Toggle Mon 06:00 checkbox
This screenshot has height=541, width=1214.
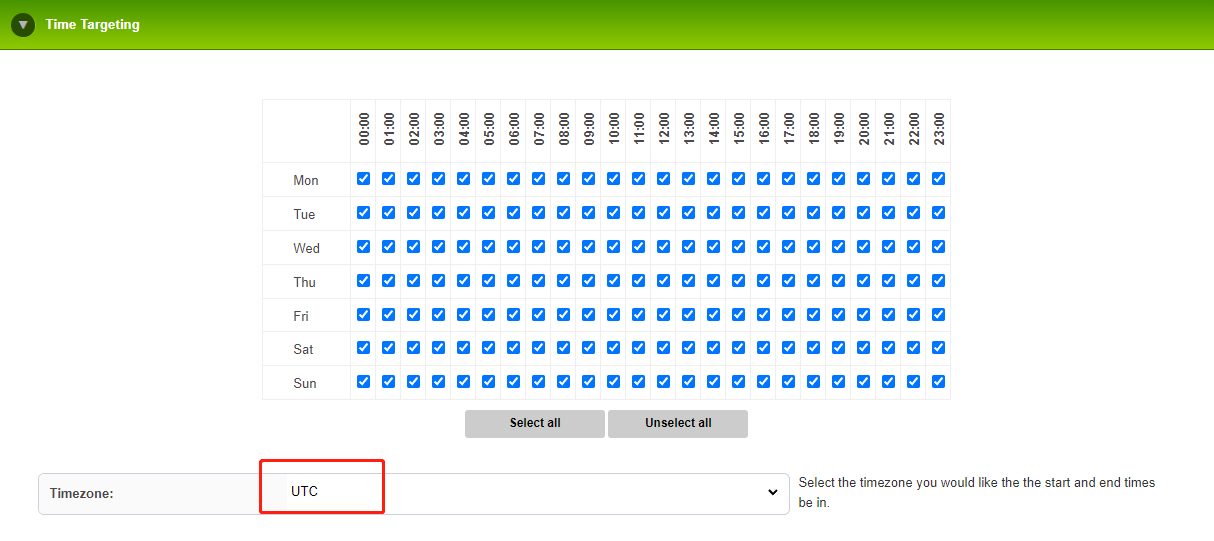513,179
